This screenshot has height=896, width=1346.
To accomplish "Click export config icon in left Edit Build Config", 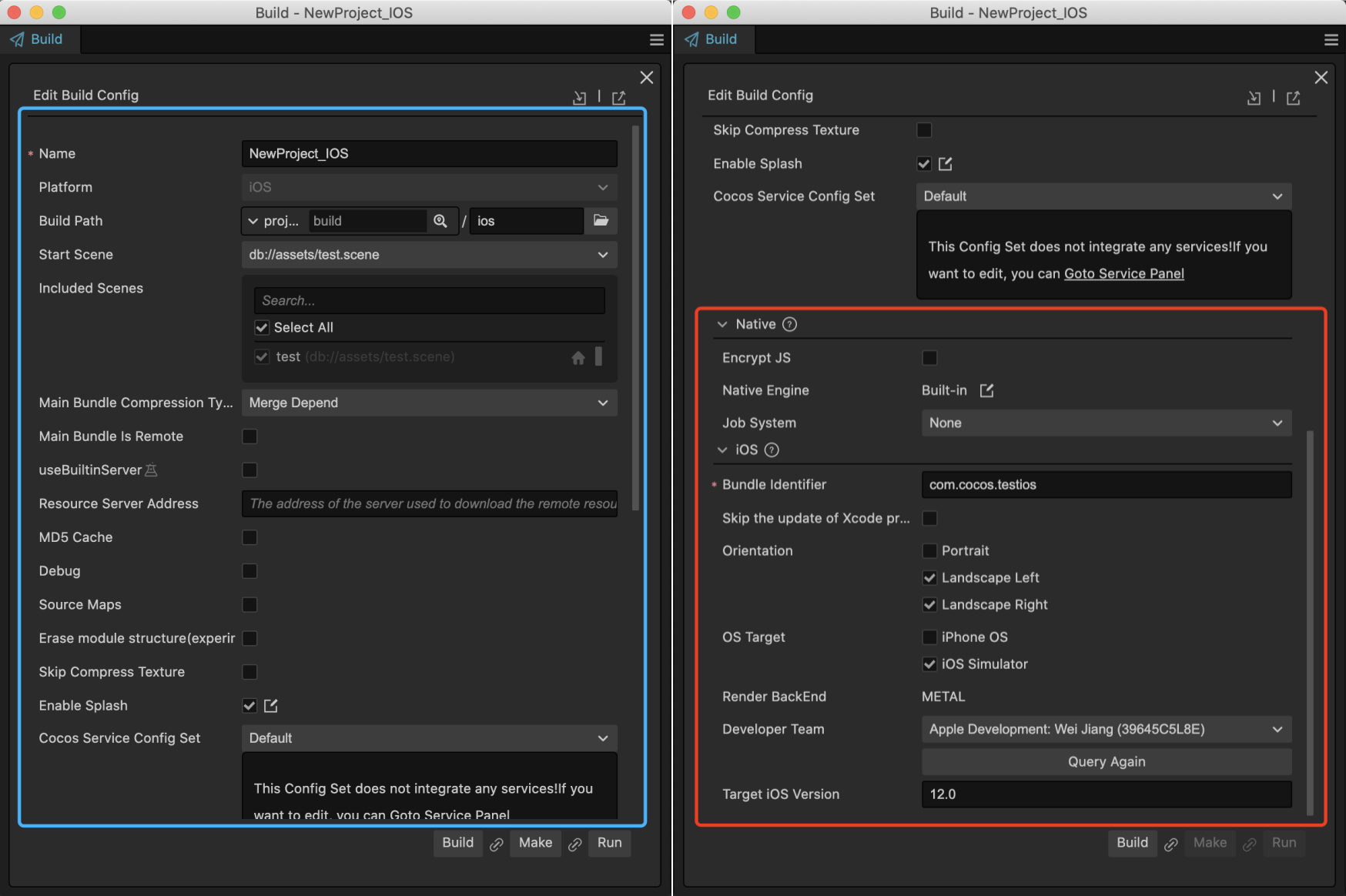I will [x=619, y=98].
